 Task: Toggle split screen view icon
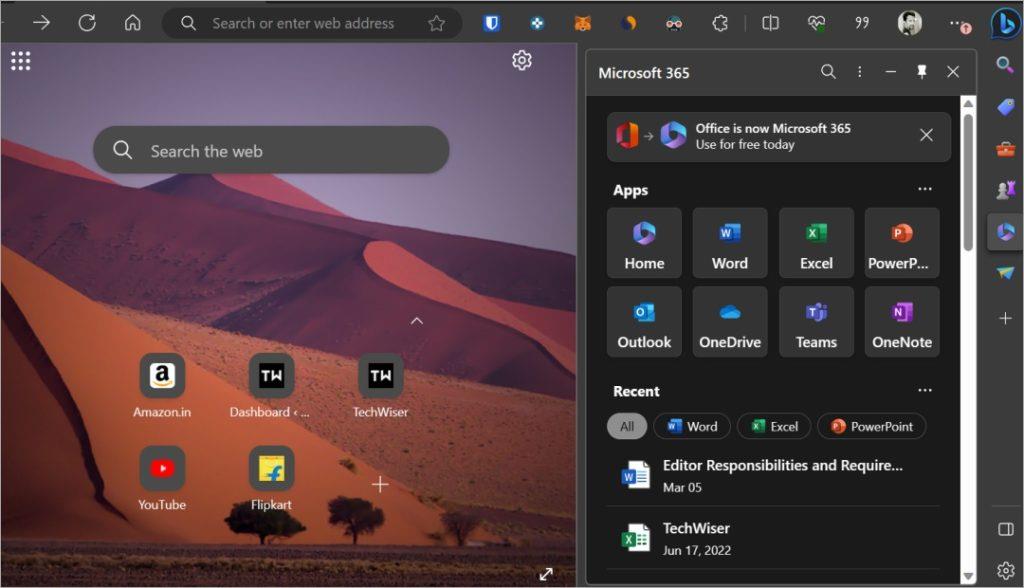click(x=771, y=24)
